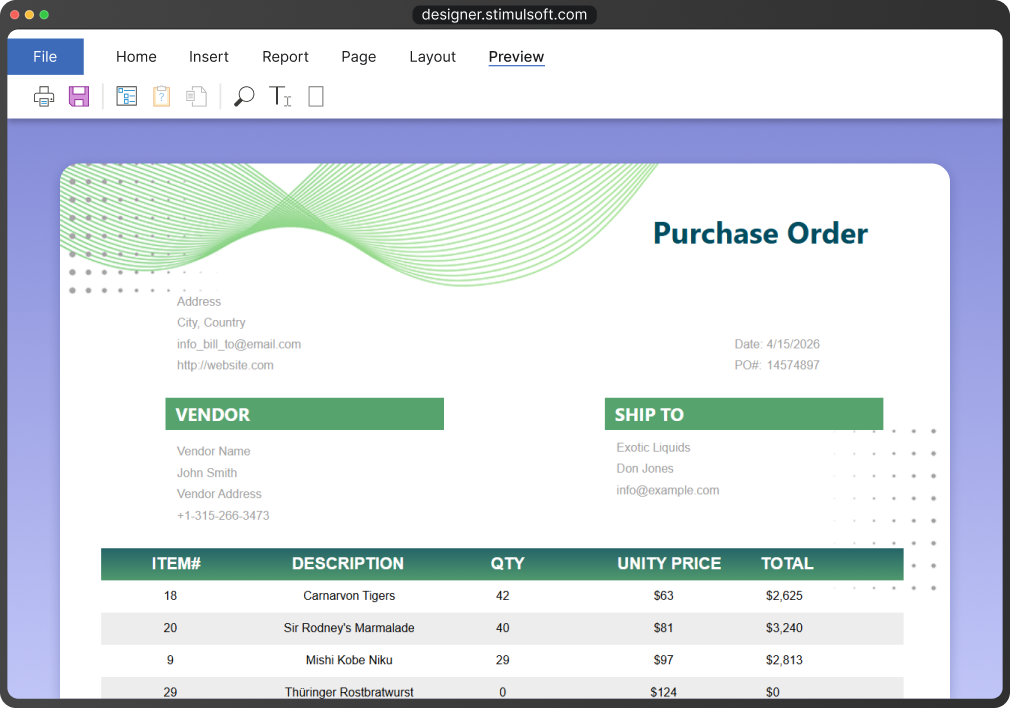1010x708 pixels.
Task: Select the Report tab
Action: [x=285, y=57]
